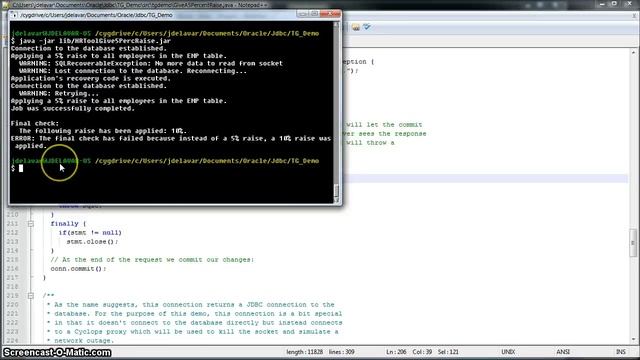This screenshot has width=640, height=360.
Task: Click the terminal command prompt cursor
Action: pos(21,168)
